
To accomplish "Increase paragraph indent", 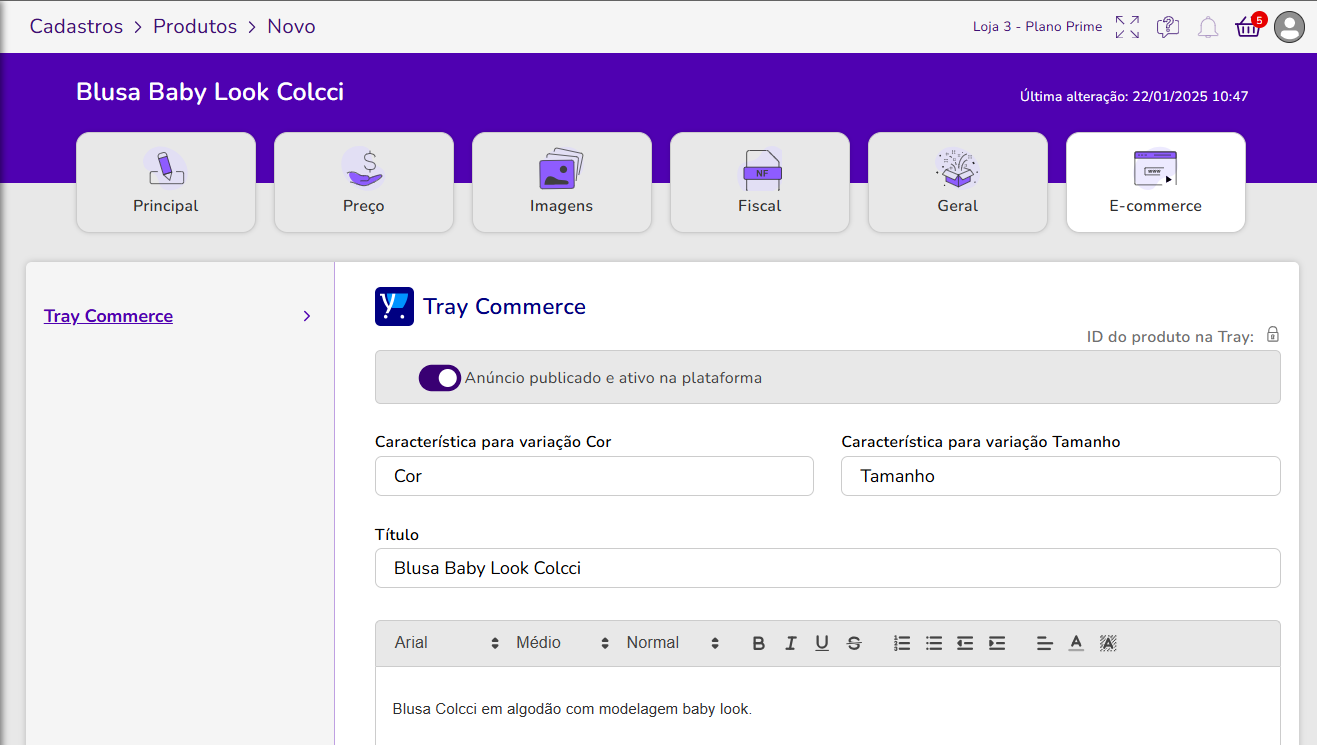I will tap(997, 643).
